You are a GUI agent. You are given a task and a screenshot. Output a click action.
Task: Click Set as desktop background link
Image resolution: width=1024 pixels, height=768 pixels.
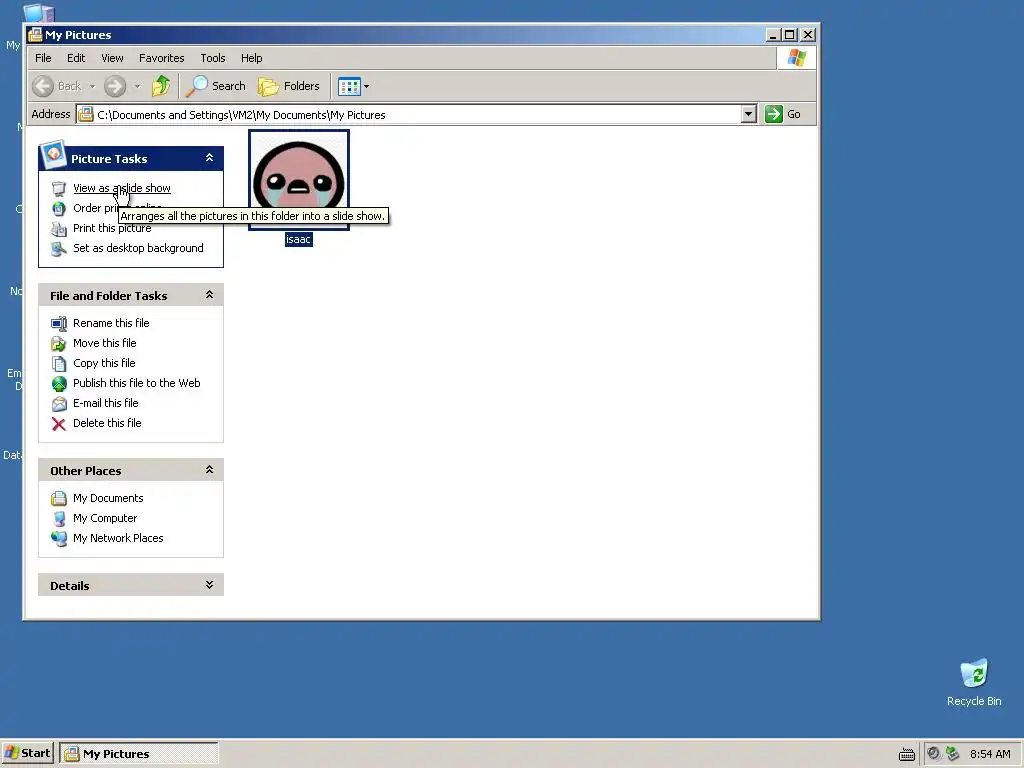[138, 248]
